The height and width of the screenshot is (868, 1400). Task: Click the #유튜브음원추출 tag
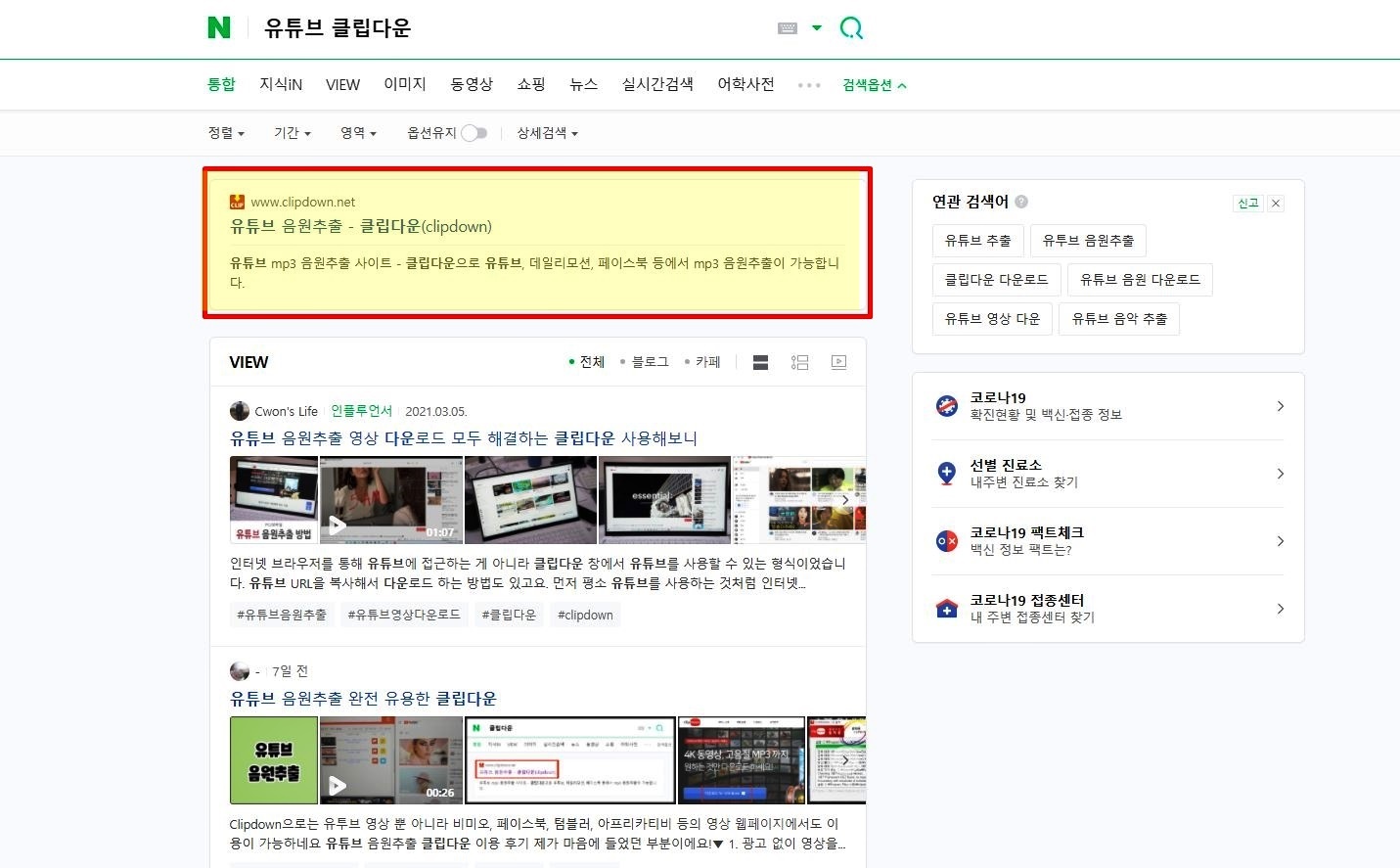282,615
